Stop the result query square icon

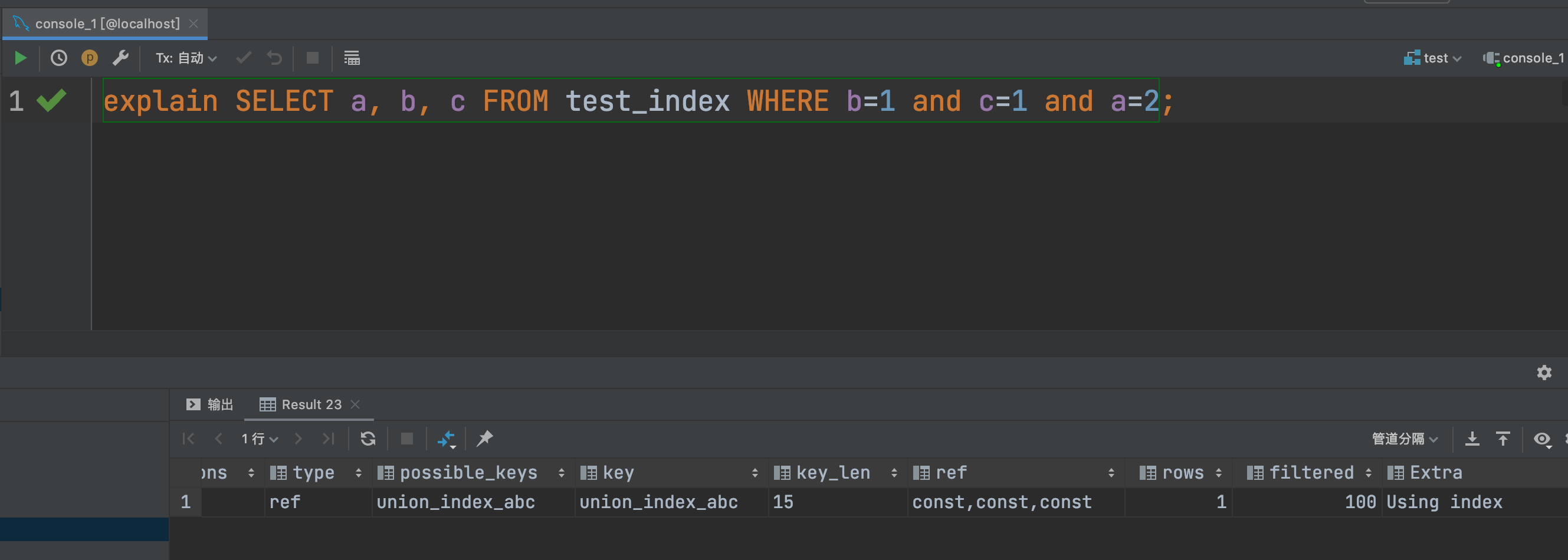tap(407, 439)
